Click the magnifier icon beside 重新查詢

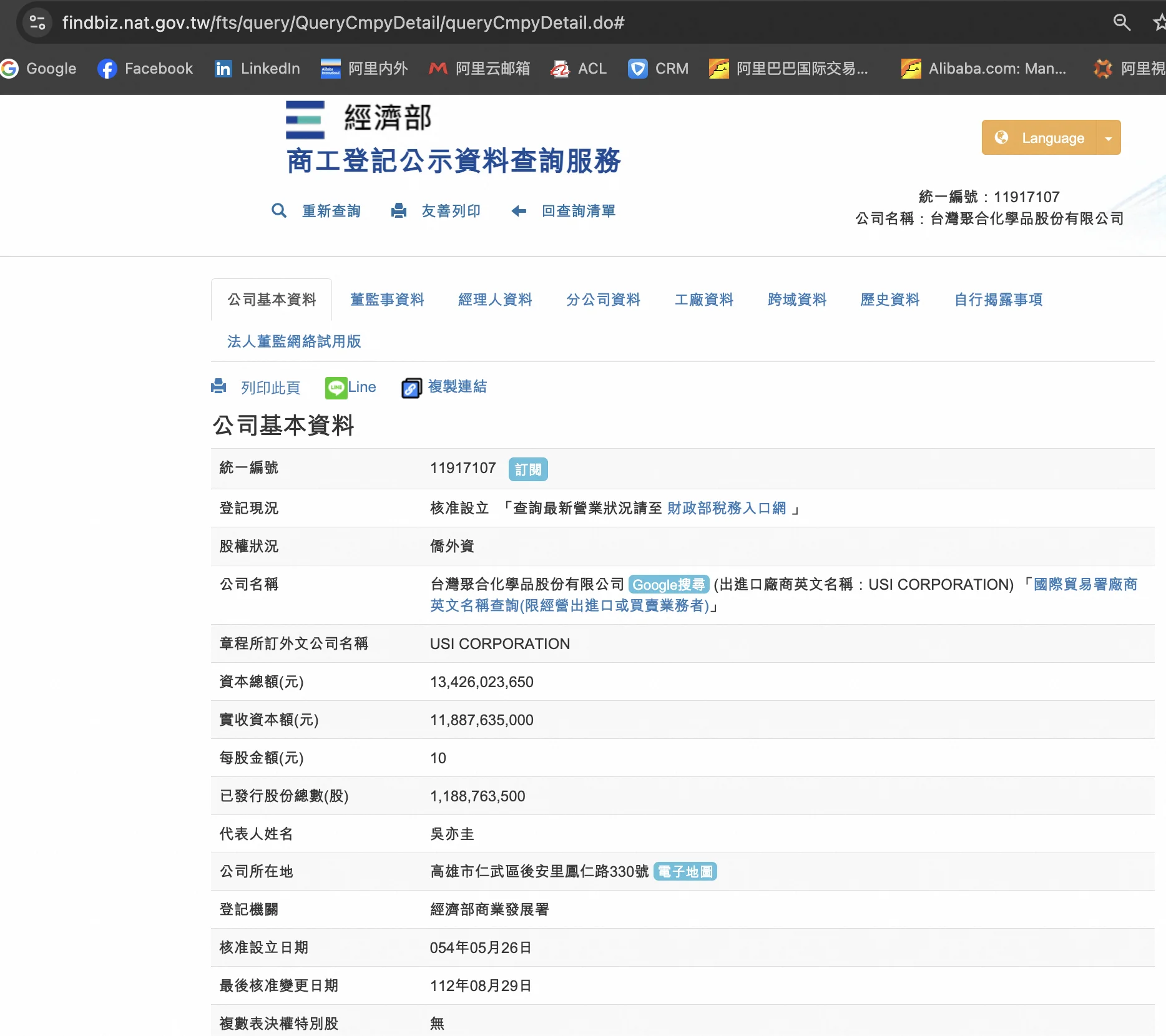coord(278,211)
